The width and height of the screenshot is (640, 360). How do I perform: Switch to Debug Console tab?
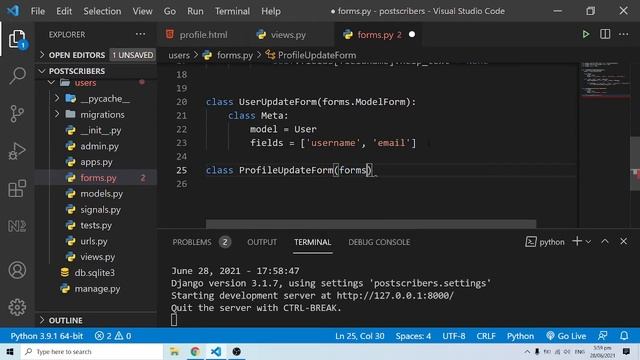pos(379,242)
